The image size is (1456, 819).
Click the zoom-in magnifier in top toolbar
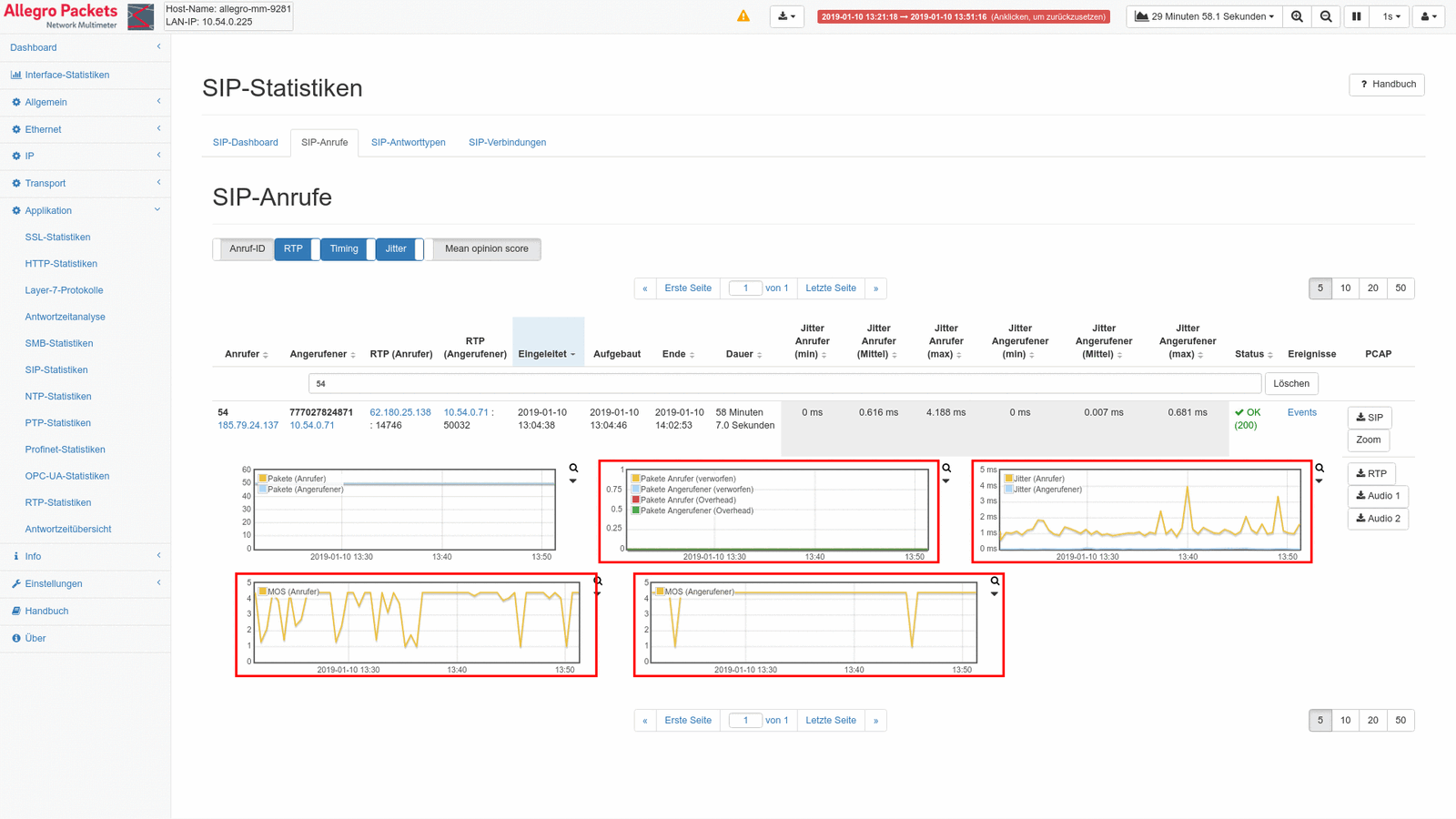(1297, 16)
